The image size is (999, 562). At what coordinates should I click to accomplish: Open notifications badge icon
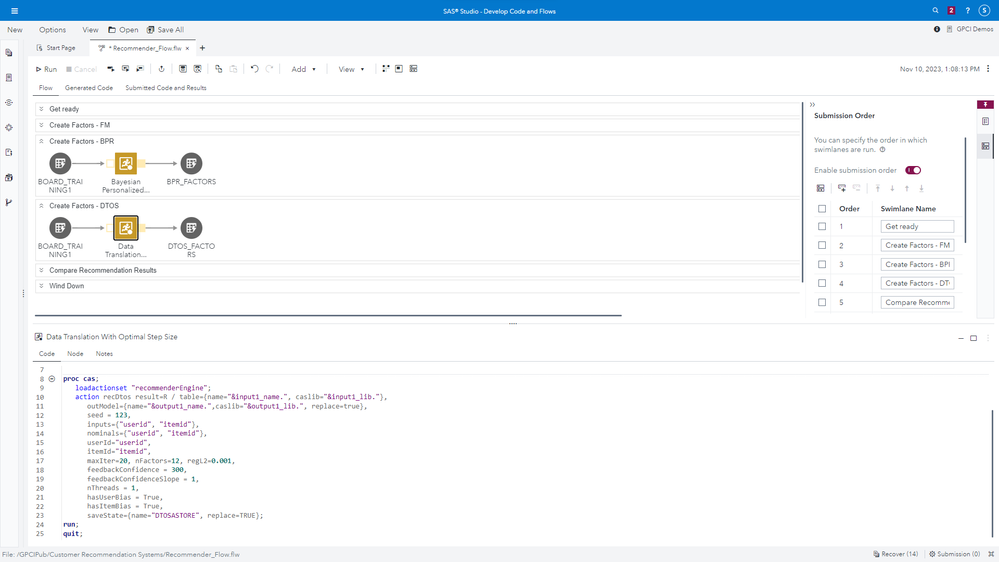(x=951, y=11)
